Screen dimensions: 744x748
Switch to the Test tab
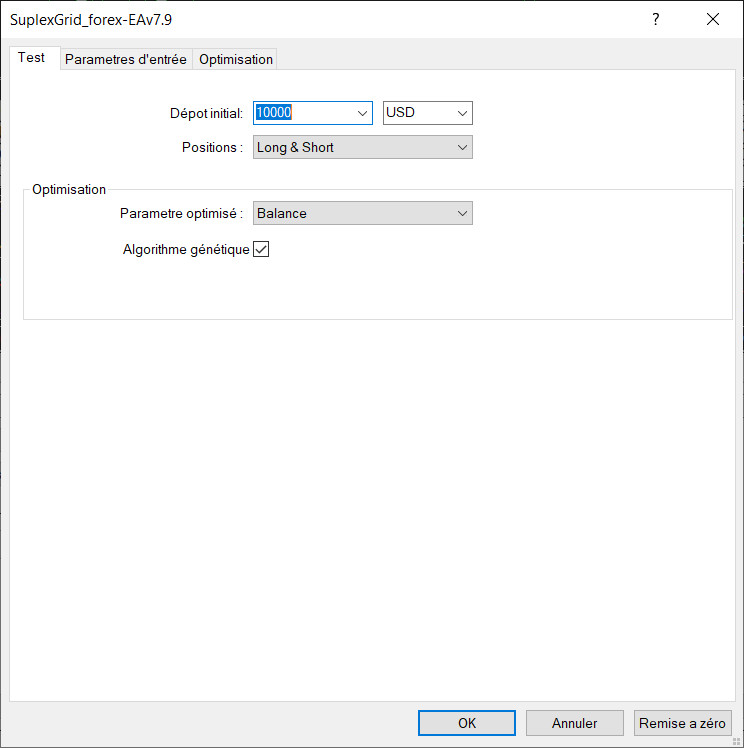pyautogui.click(x=32, y=58)
